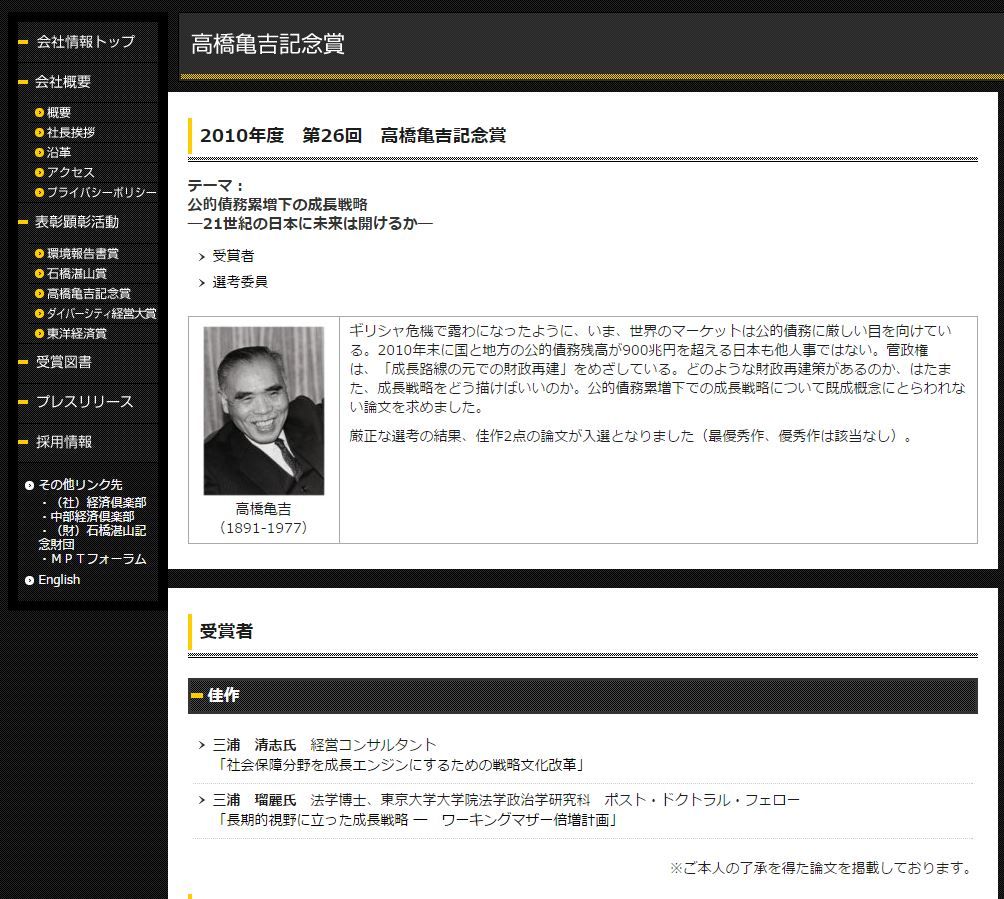1004x899 pixels.
Task: Click the orange bullet icon beside アクセス
Action: pos(40,172)
